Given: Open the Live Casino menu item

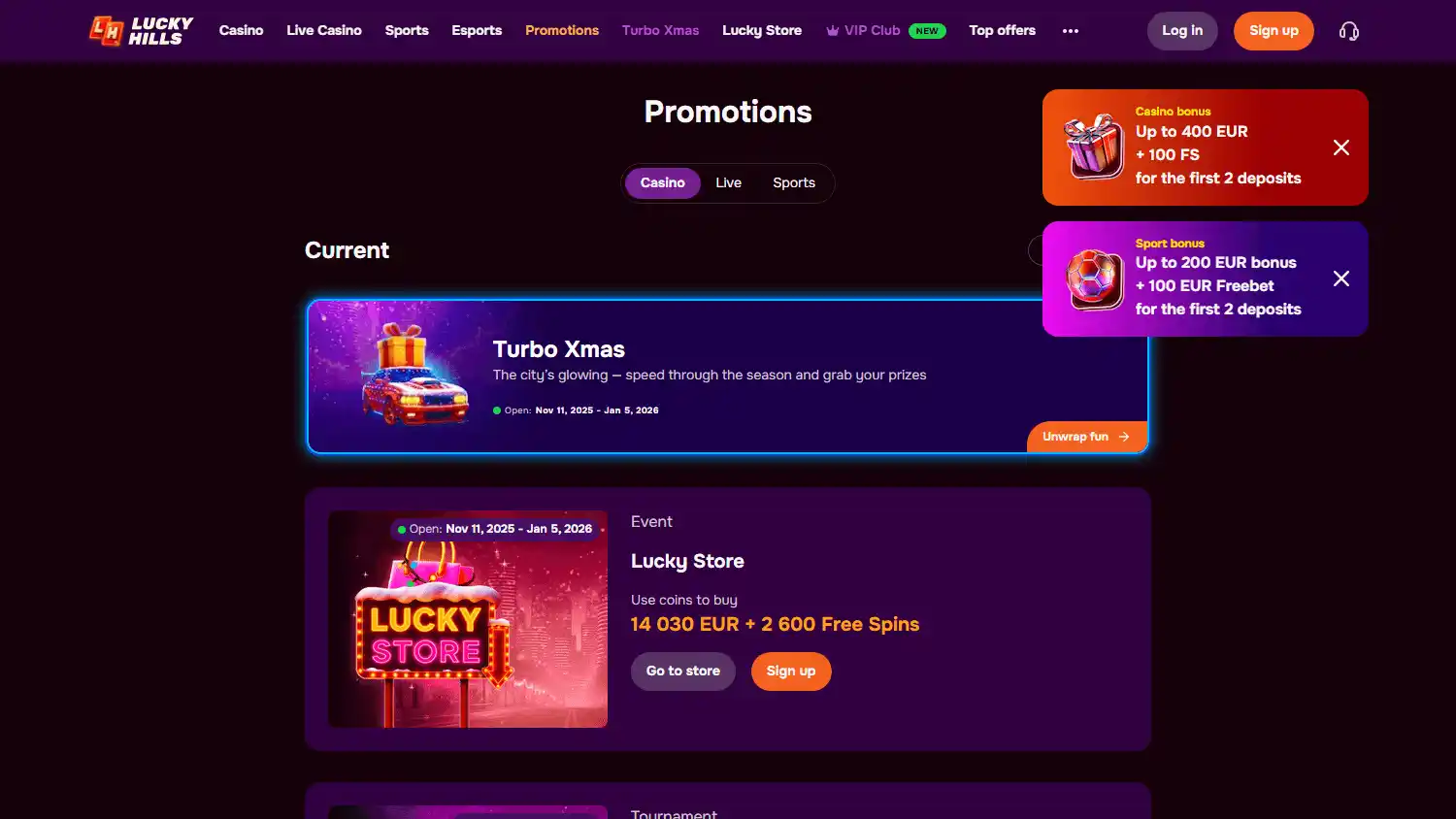Looking at the screenshot, I should click(324, 31).
